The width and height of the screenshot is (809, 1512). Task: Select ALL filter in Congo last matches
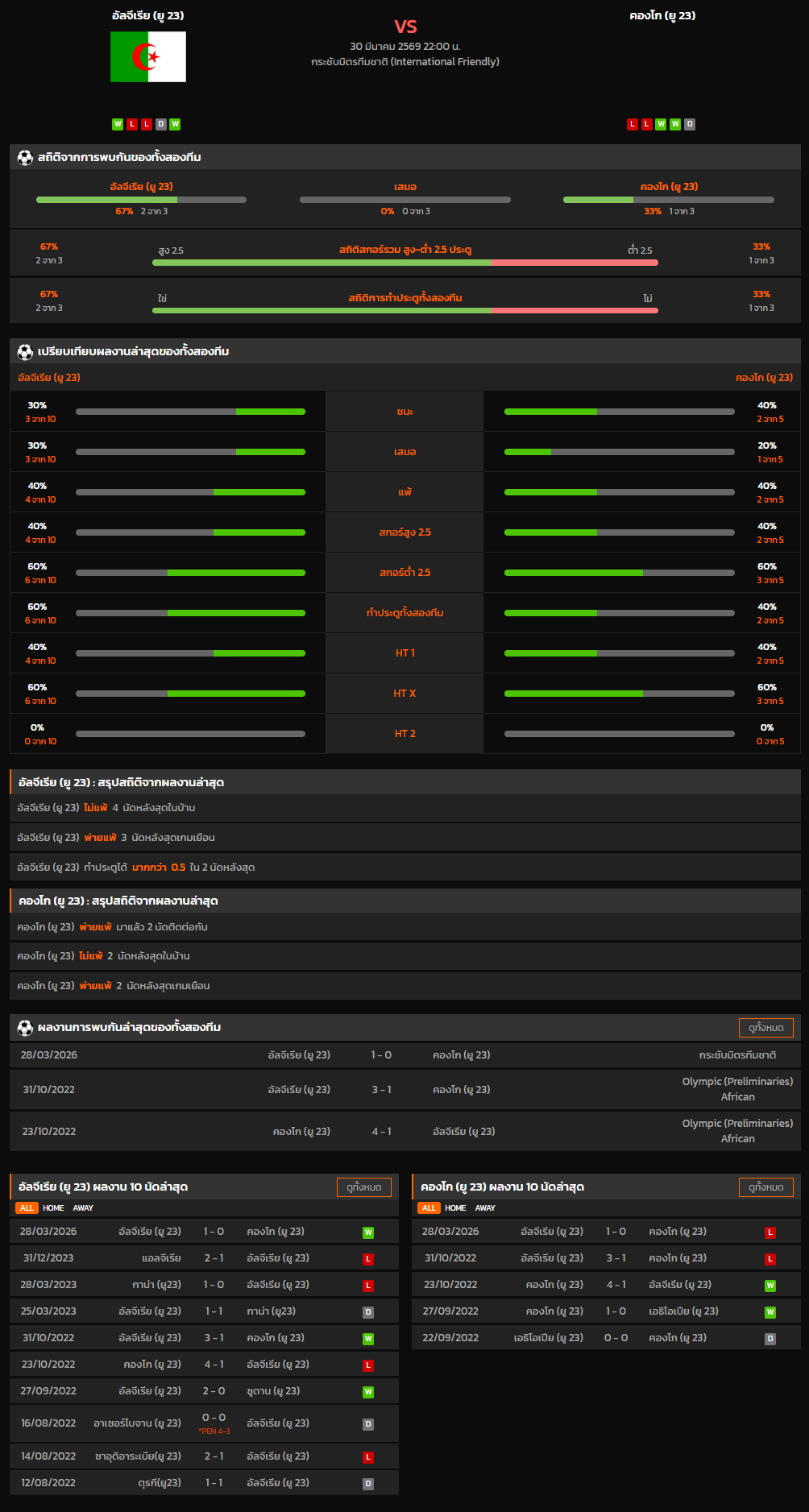429,1208
